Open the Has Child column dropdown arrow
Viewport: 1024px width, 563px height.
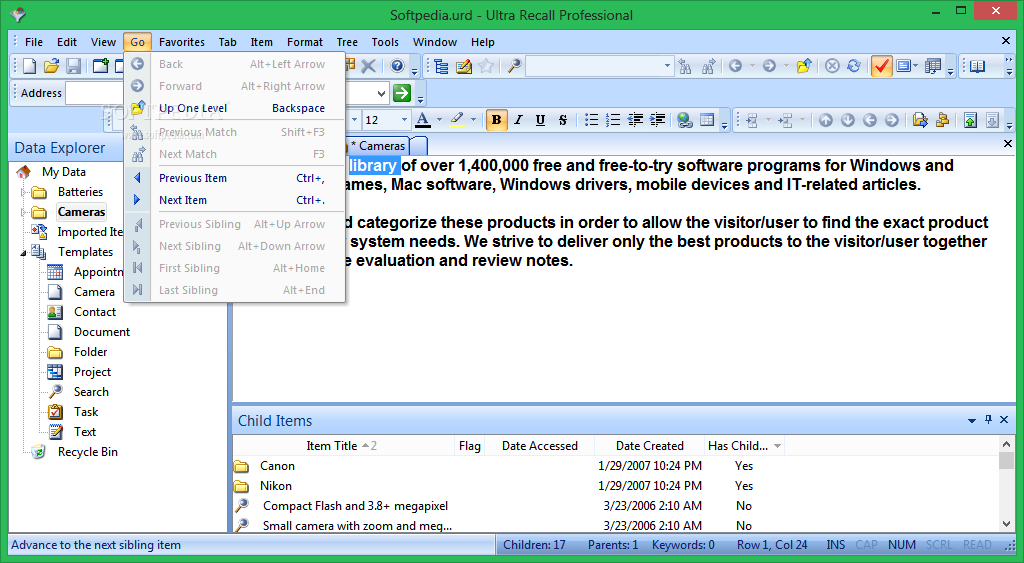pos(777,446)
